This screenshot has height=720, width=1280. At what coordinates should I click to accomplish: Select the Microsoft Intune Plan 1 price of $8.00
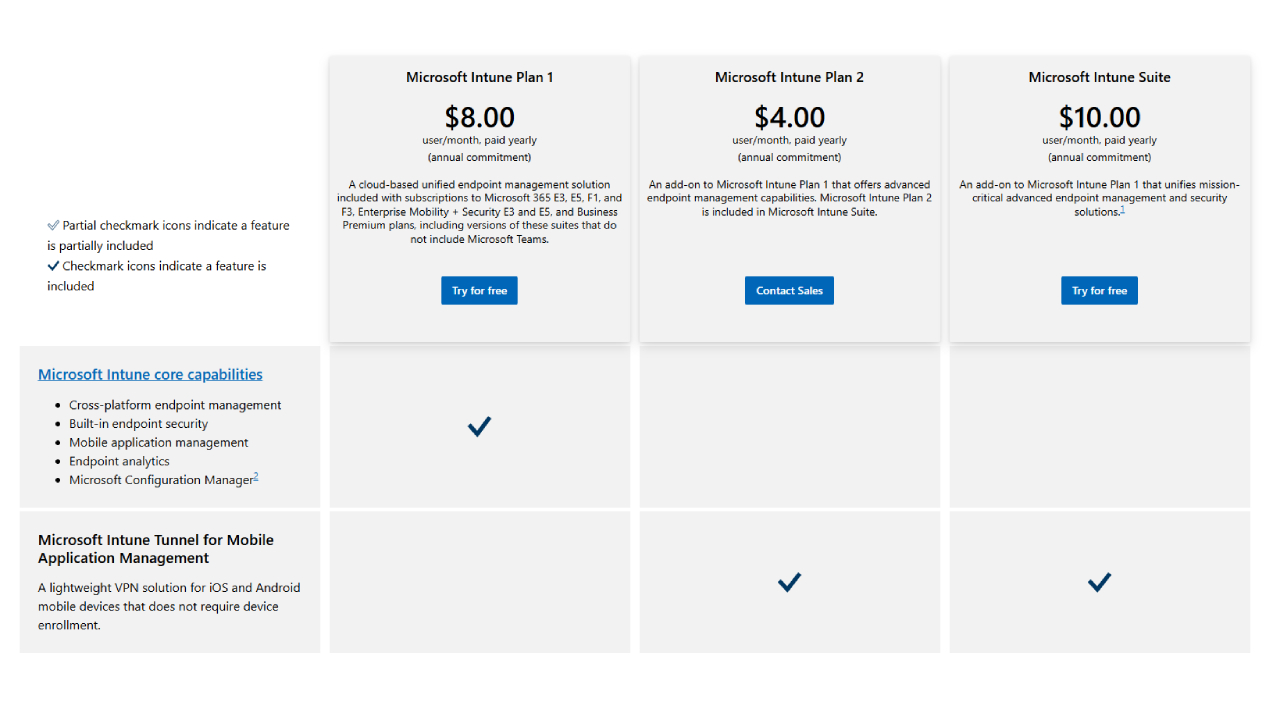[x=479, y=117]
